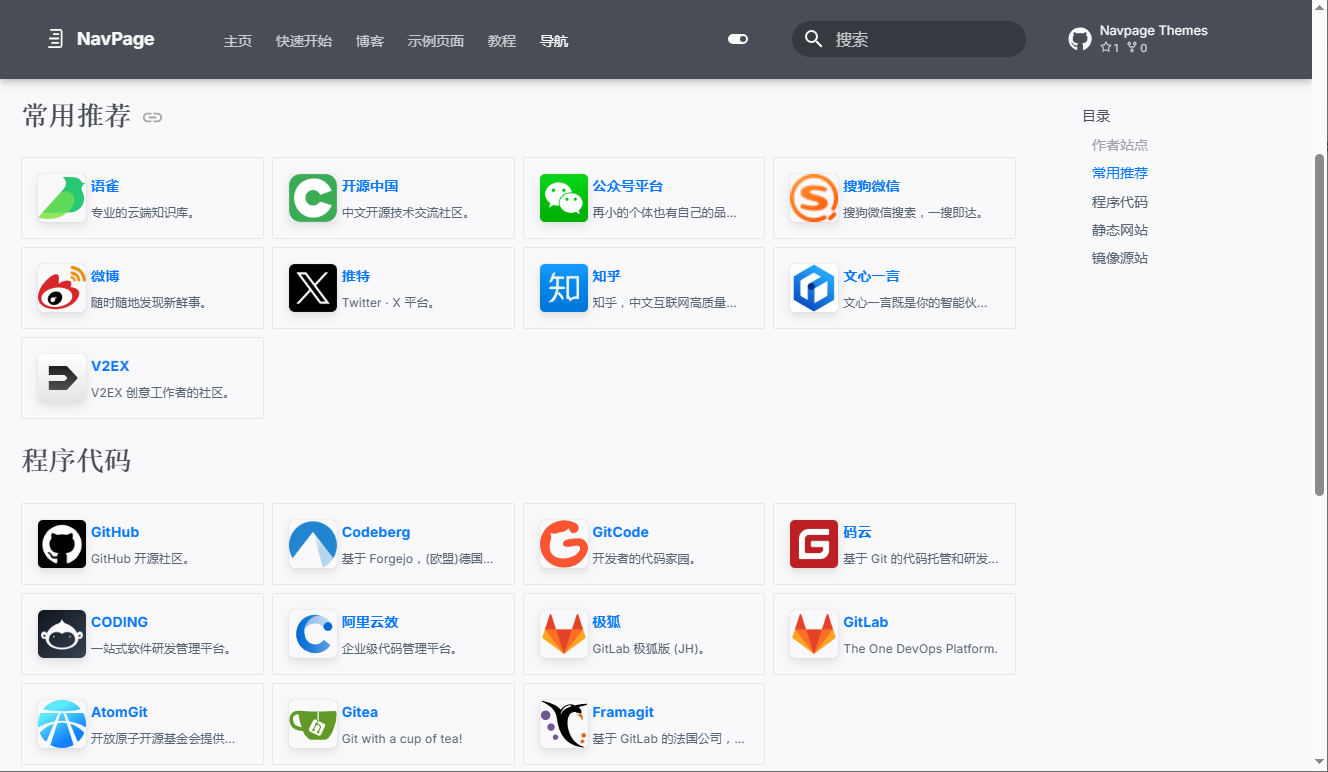Image resolution: width=1328 pixels, height=772 pixels.
Task: Open the 阿里云效 title link
Action: (370, 622)
